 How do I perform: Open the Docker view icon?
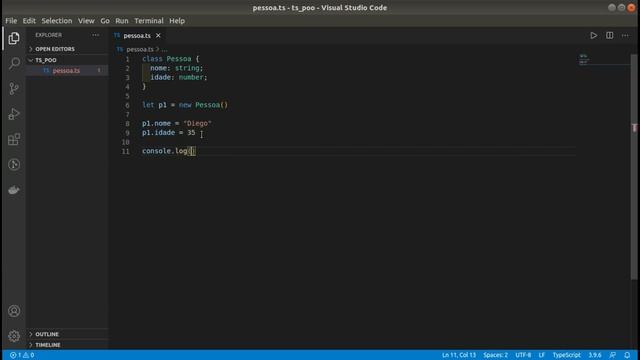click(14, 190)
